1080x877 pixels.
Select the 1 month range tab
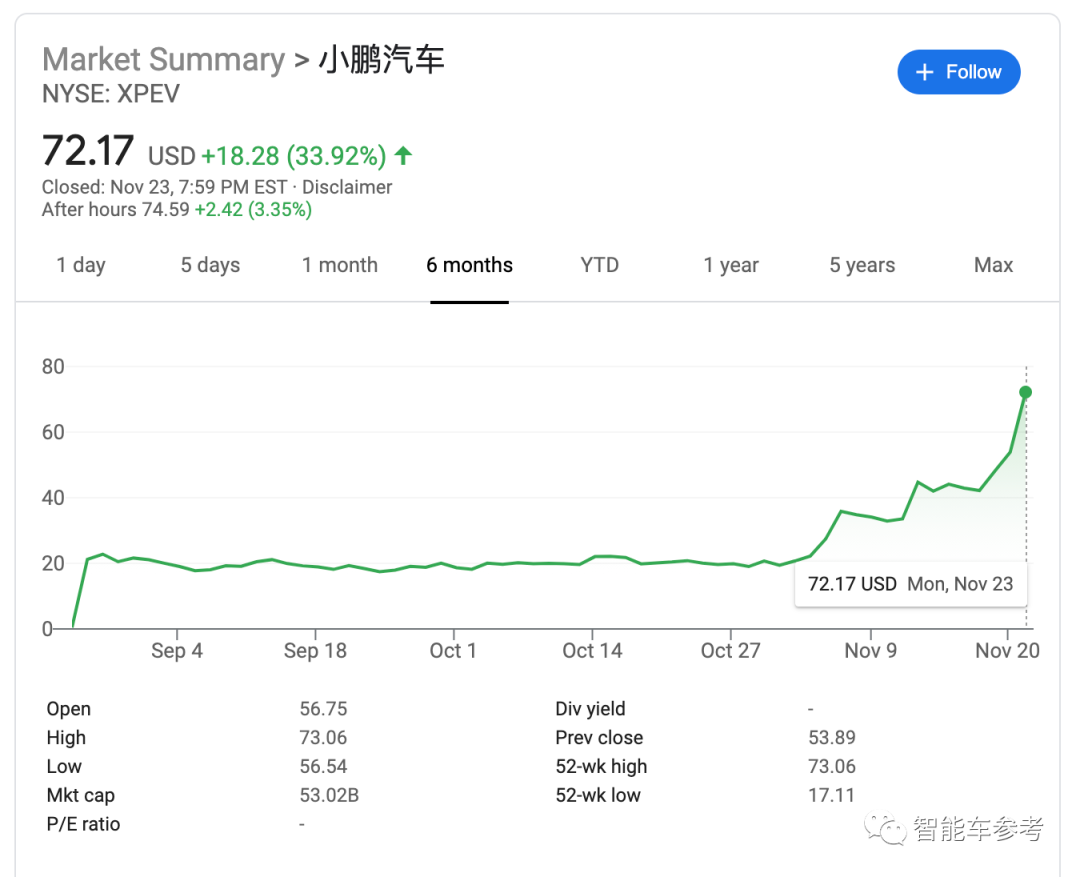[340, 265]
